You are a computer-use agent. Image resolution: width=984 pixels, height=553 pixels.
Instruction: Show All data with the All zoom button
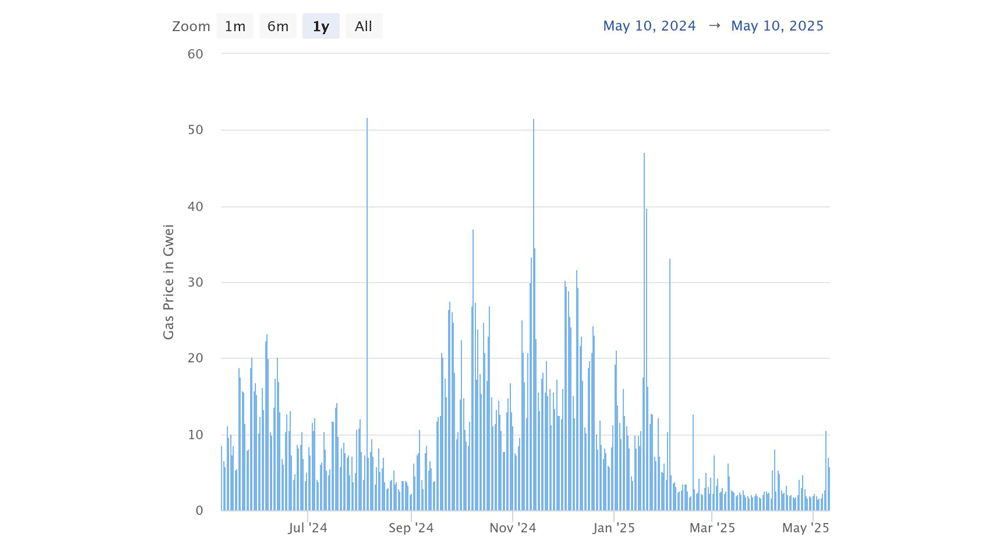click(364, 26)
